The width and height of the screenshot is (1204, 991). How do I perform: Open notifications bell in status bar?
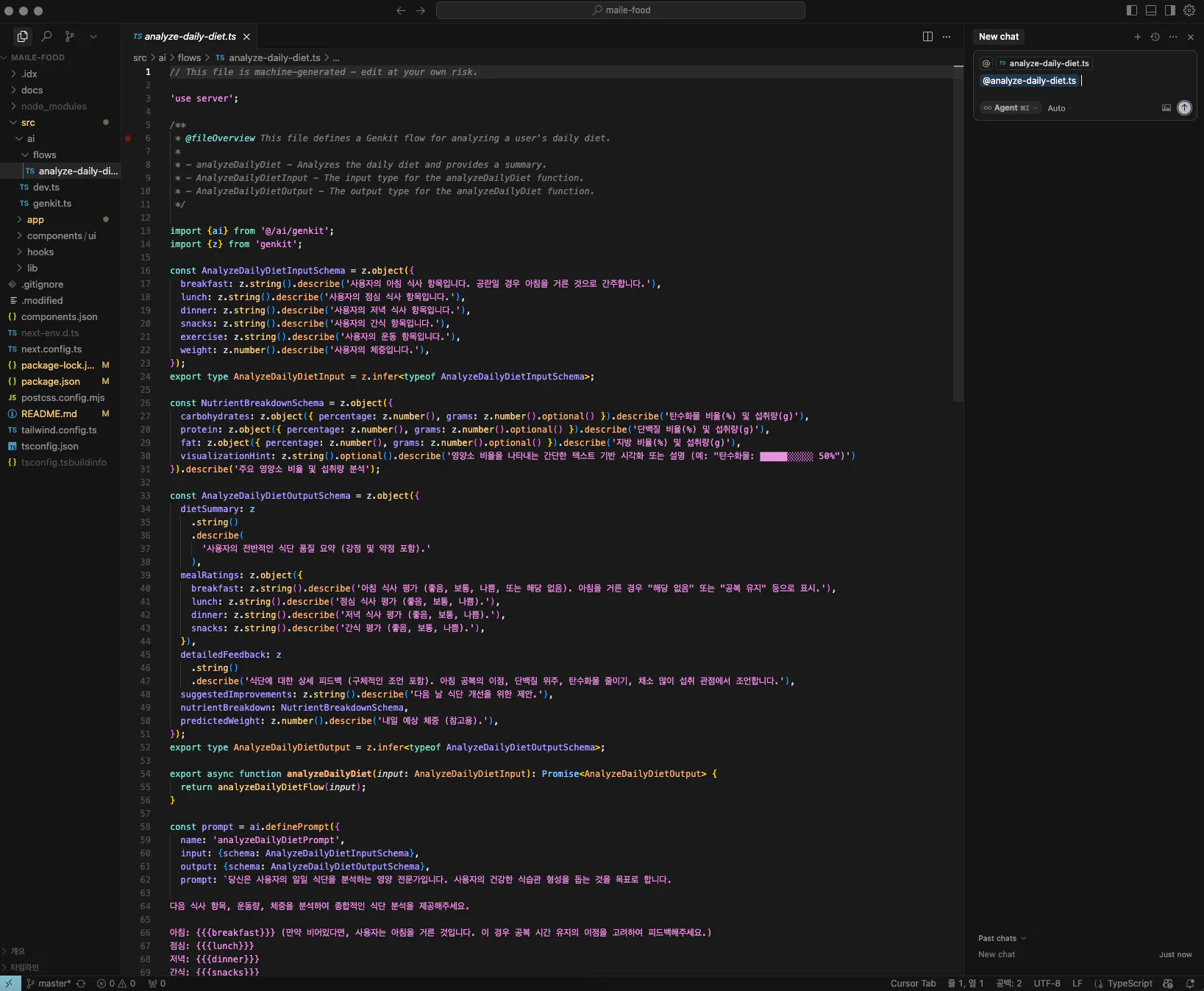1190,984
